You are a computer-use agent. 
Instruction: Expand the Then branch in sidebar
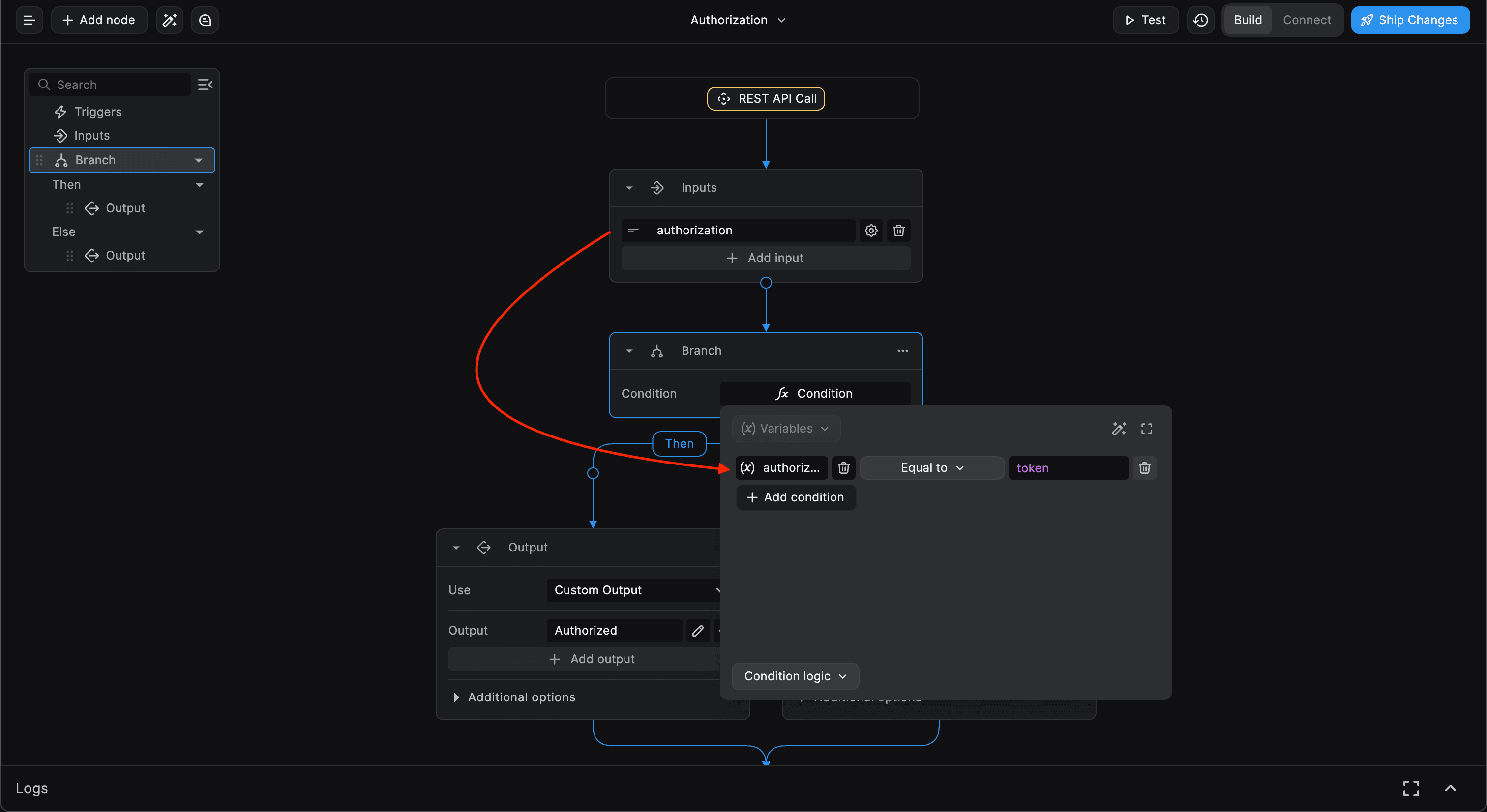pyautogui.click(x=198, y=185)
